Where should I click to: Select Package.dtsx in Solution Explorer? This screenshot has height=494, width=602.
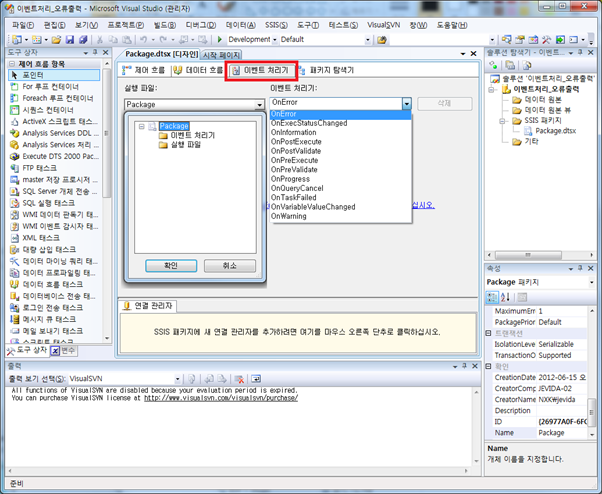point(555,131)
